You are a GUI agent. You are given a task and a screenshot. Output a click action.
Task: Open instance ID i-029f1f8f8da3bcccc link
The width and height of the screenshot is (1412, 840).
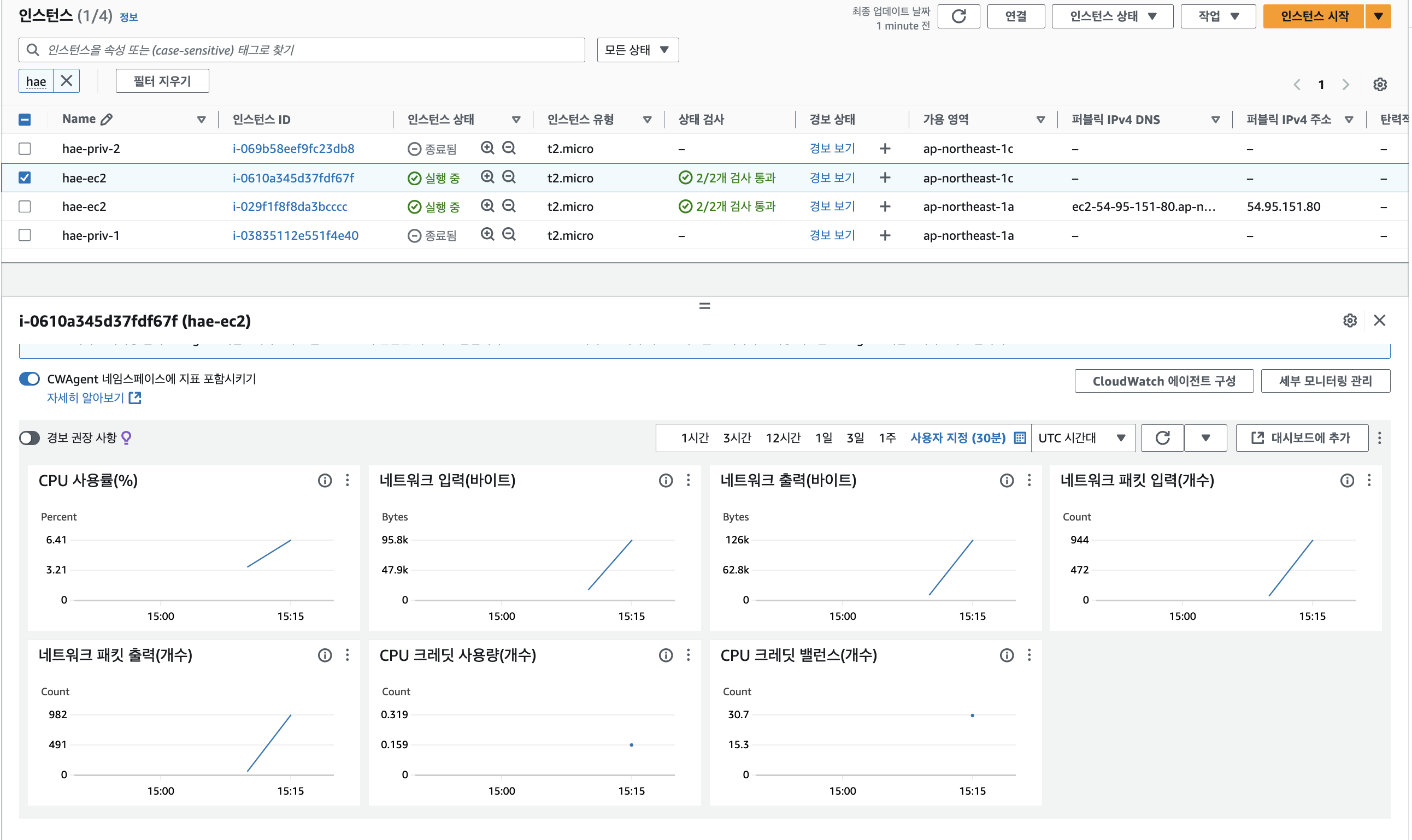coord(290,206)
